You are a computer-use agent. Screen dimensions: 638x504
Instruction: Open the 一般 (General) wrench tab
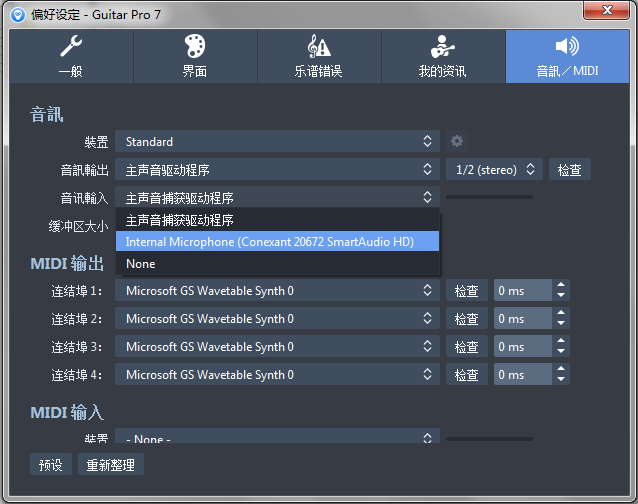[71, 56]
